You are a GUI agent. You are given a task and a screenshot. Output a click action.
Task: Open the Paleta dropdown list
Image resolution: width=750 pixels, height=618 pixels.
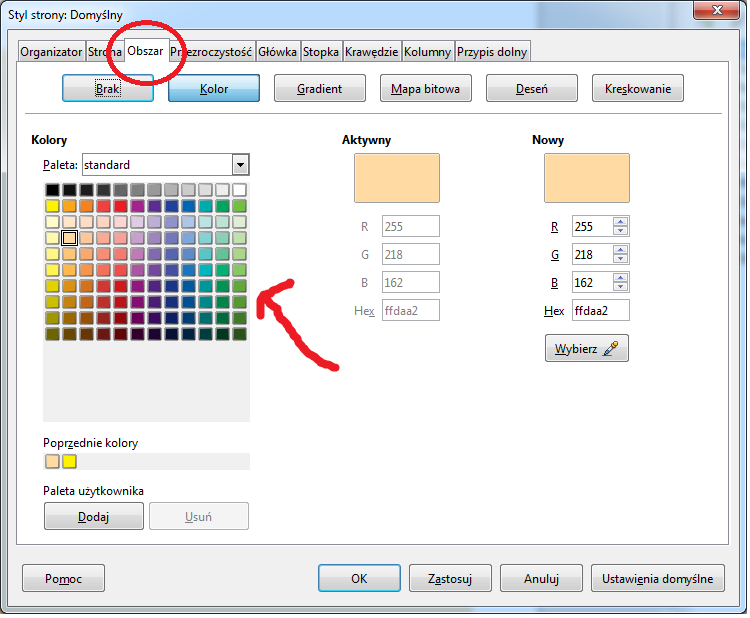[x=240, y=165]
